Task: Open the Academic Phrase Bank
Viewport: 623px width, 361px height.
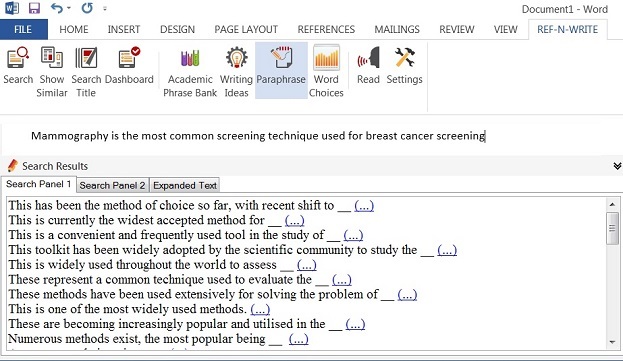Action: (190, 71)
